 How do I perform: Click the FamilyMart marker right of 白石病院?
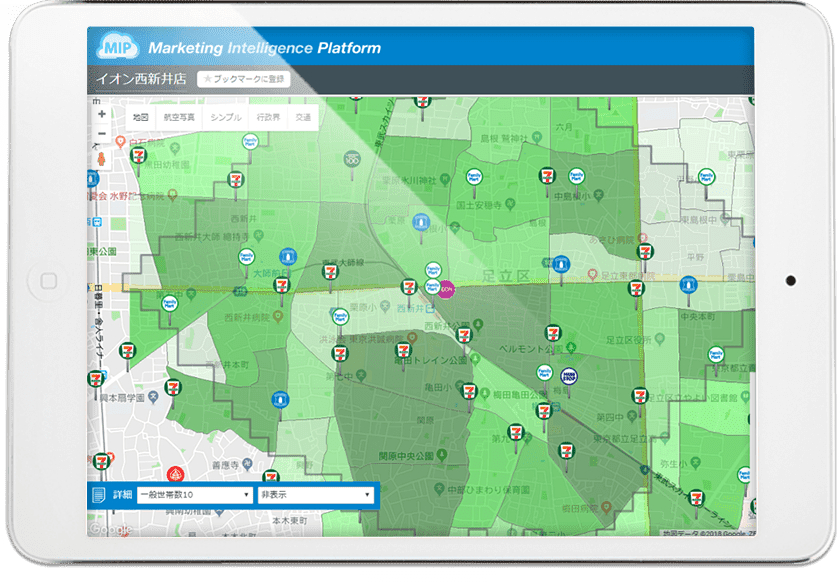[250, 142]
